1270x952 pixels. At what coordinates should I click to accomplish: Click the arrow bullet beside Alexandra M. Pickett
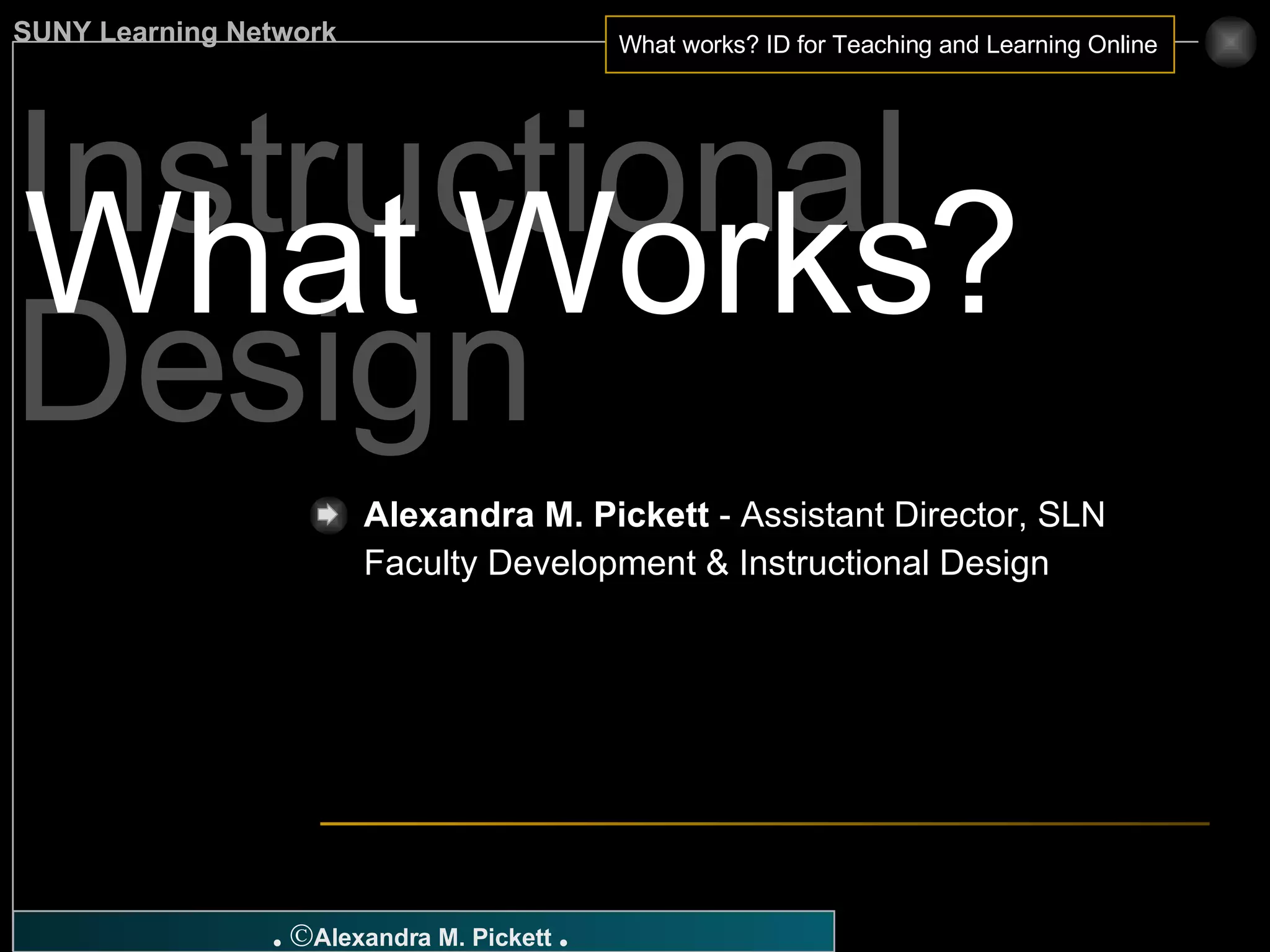pyautogui.click(x=328, y=514)
